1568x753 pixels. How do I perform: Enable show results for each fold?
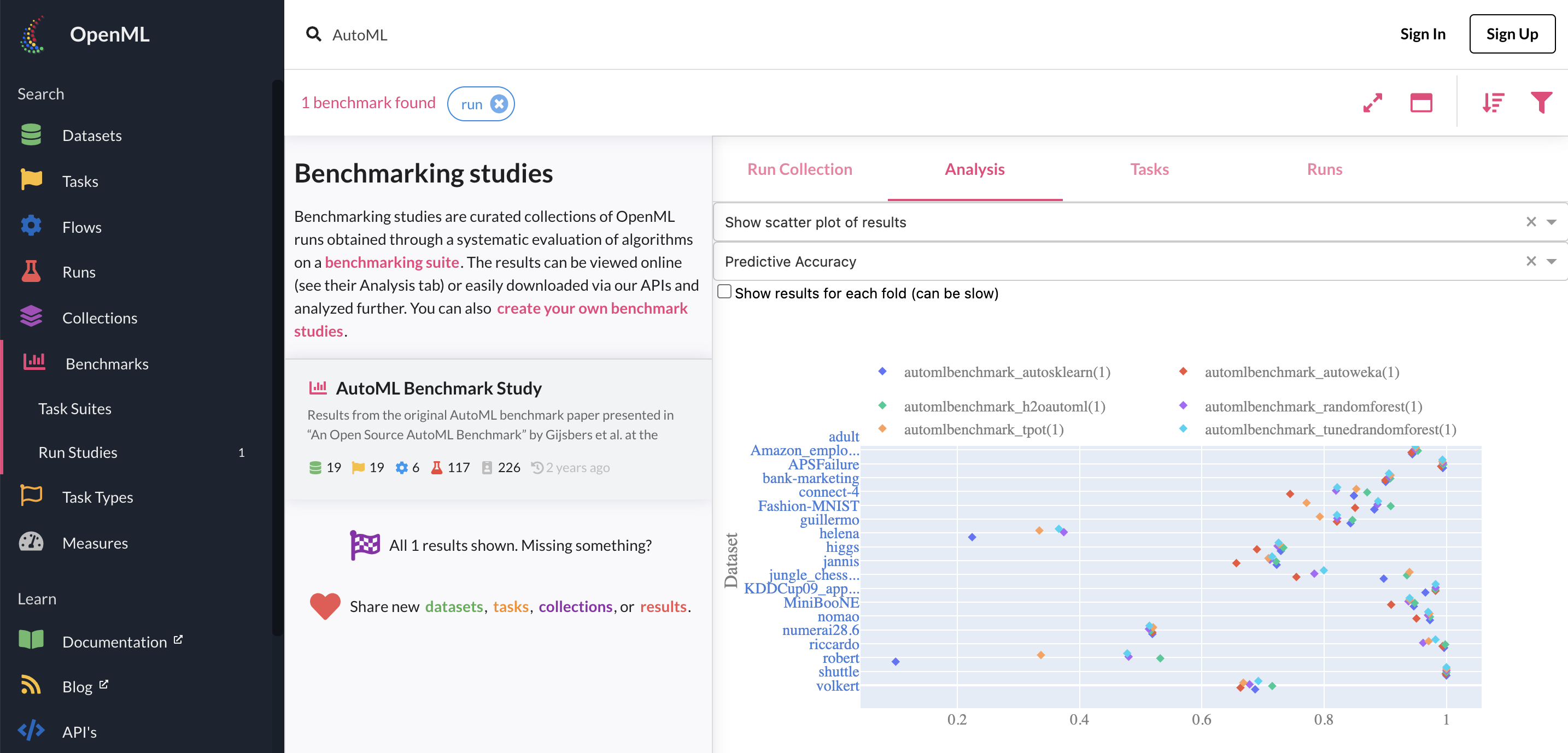coord(724,292)
